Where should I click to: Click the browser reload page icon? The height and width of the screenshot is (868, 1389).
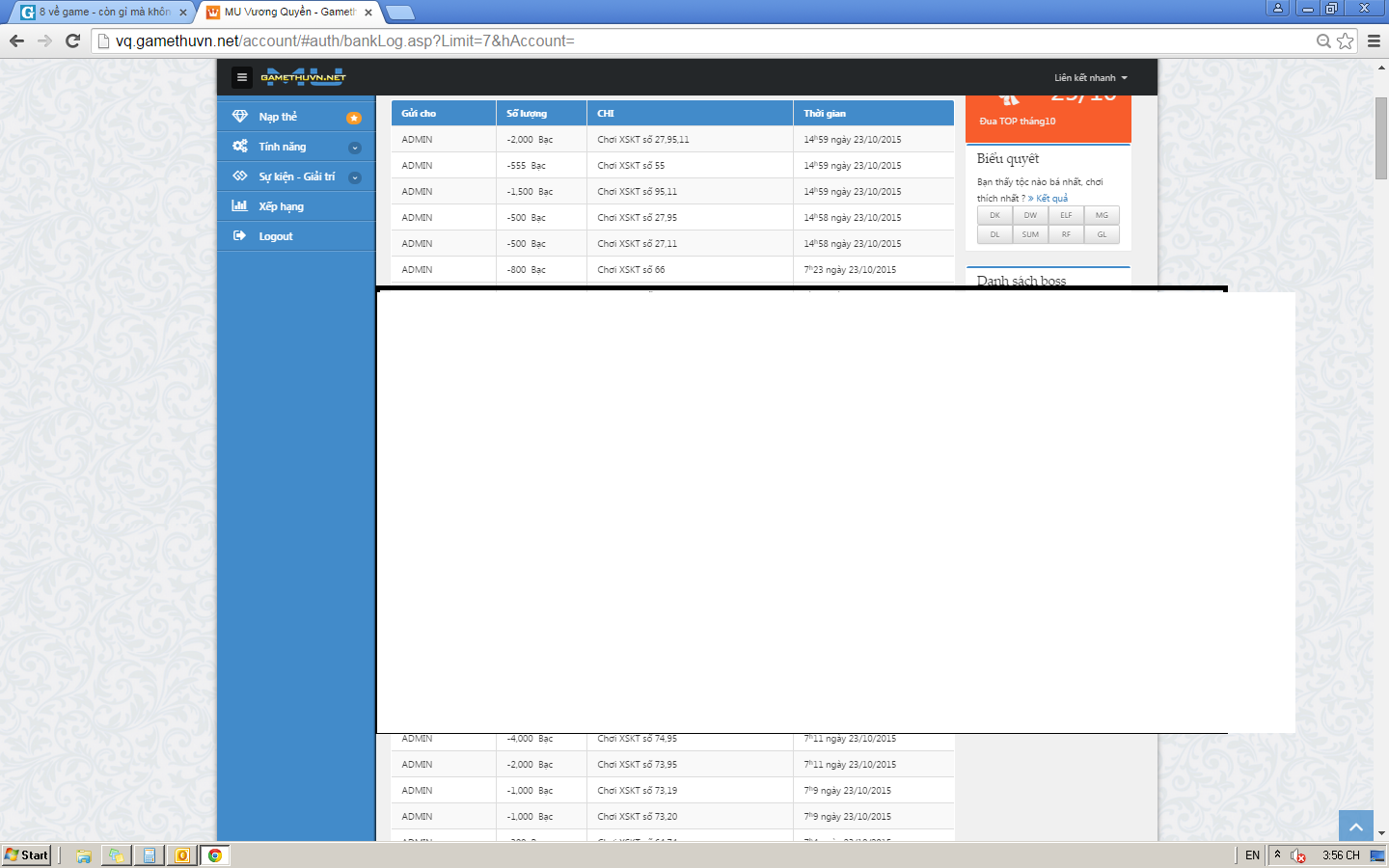[72, 41]
